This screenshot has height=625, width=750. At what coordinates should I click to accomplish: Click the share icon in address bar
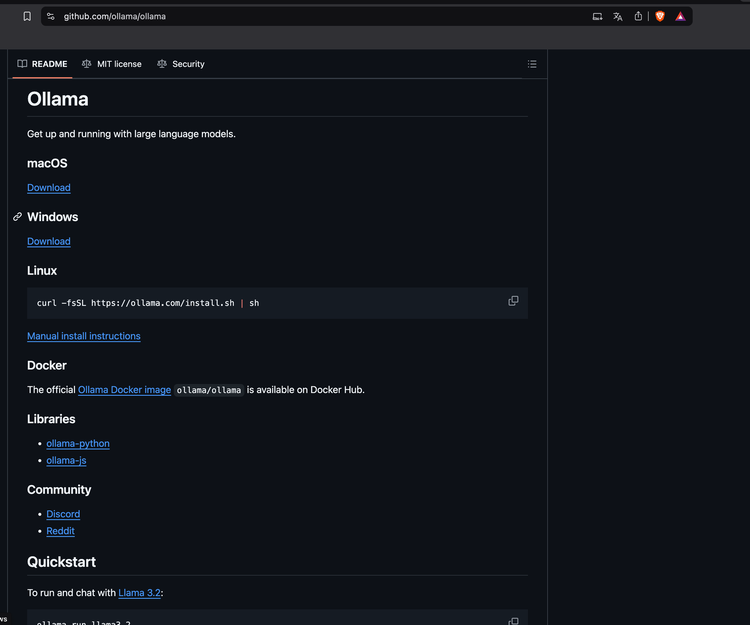tap(638, 16)
